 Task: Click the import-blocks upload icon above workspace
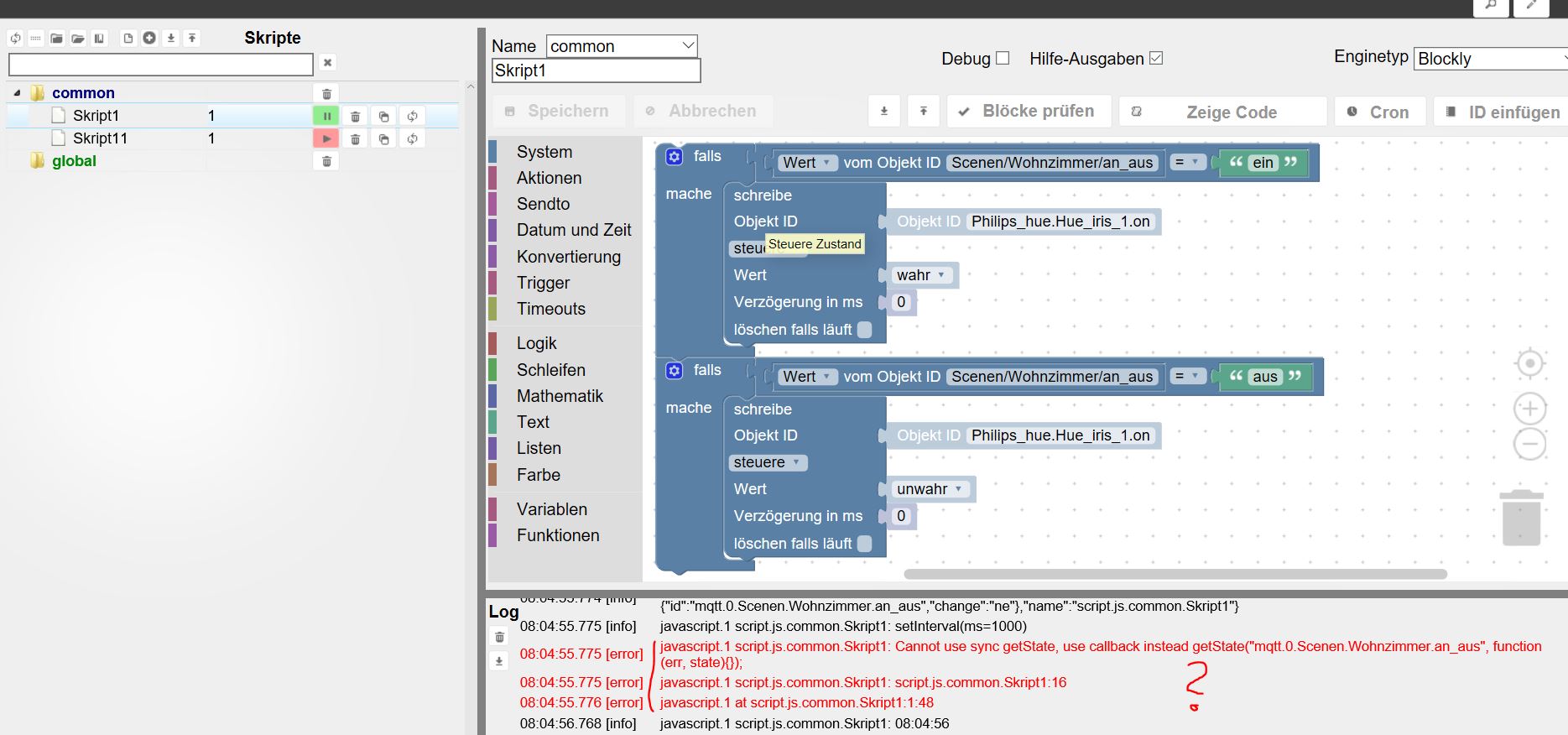click(x=923, y=111)
